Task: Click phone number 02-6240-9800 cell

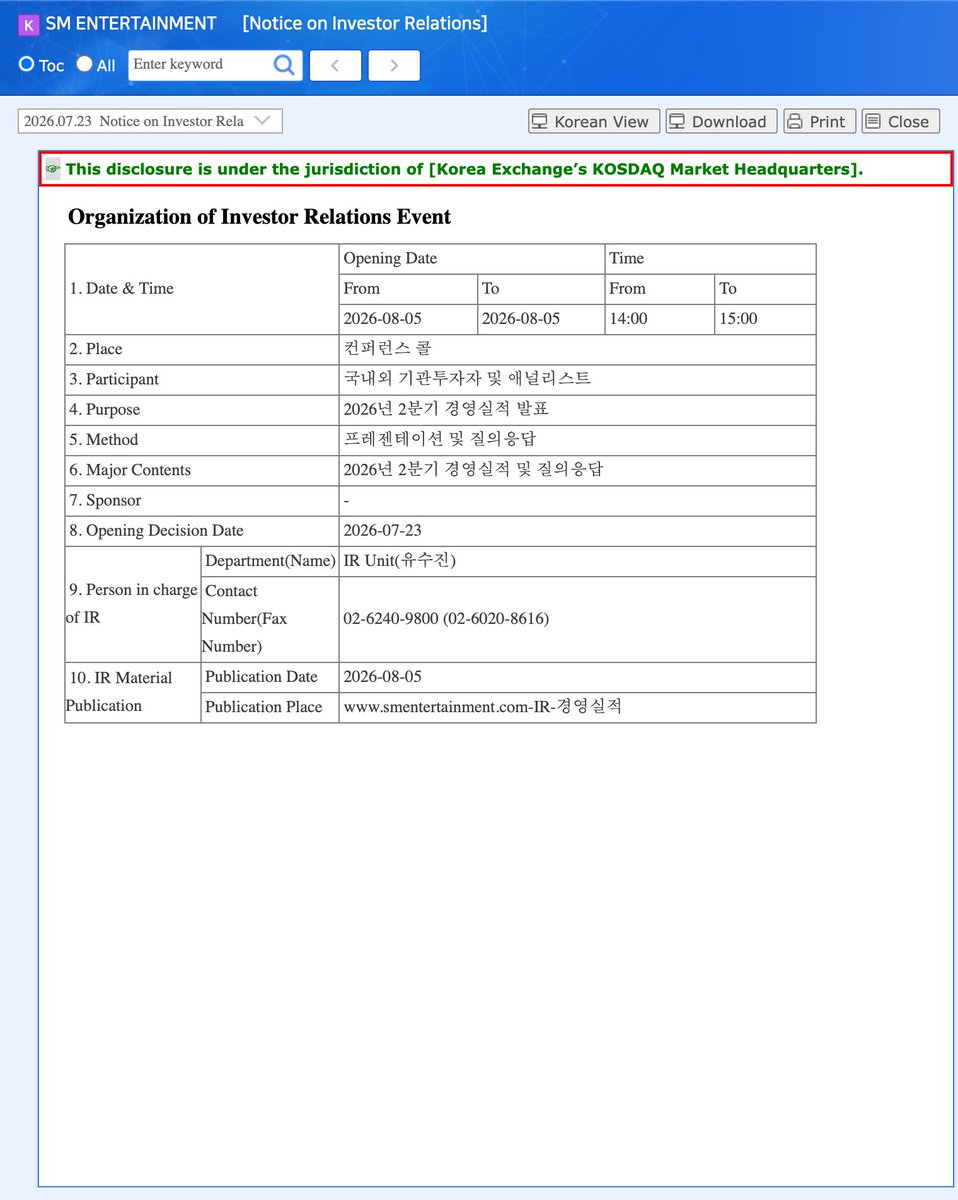Action: [578, 619]
